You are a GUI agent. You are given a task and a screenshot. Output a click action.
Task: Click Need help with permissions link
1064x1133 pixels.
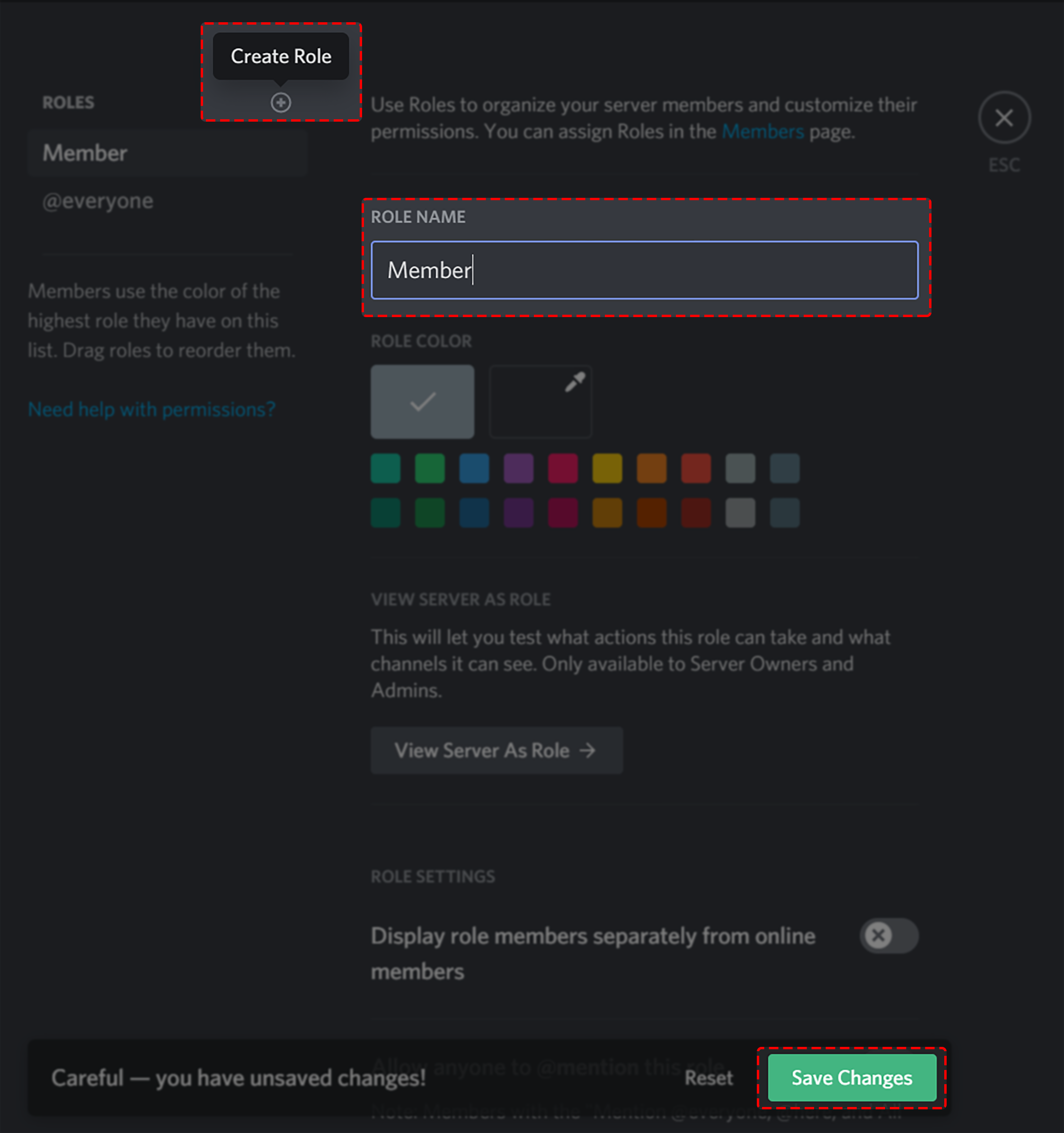pos(153,407)
